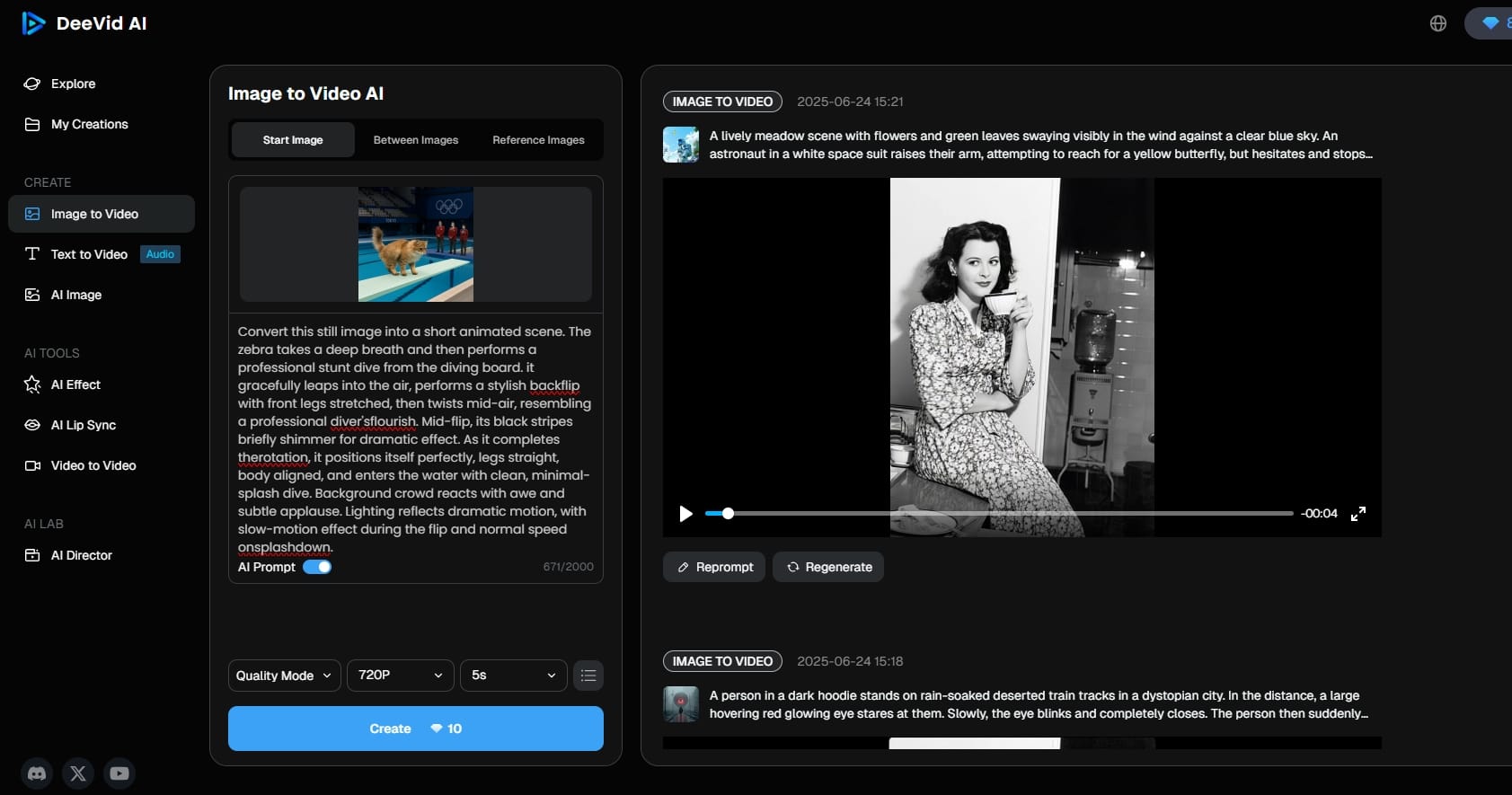Click the Image to Video AI heading
The height and width of the screenshot is (795, 1512).
coord(305,93)
